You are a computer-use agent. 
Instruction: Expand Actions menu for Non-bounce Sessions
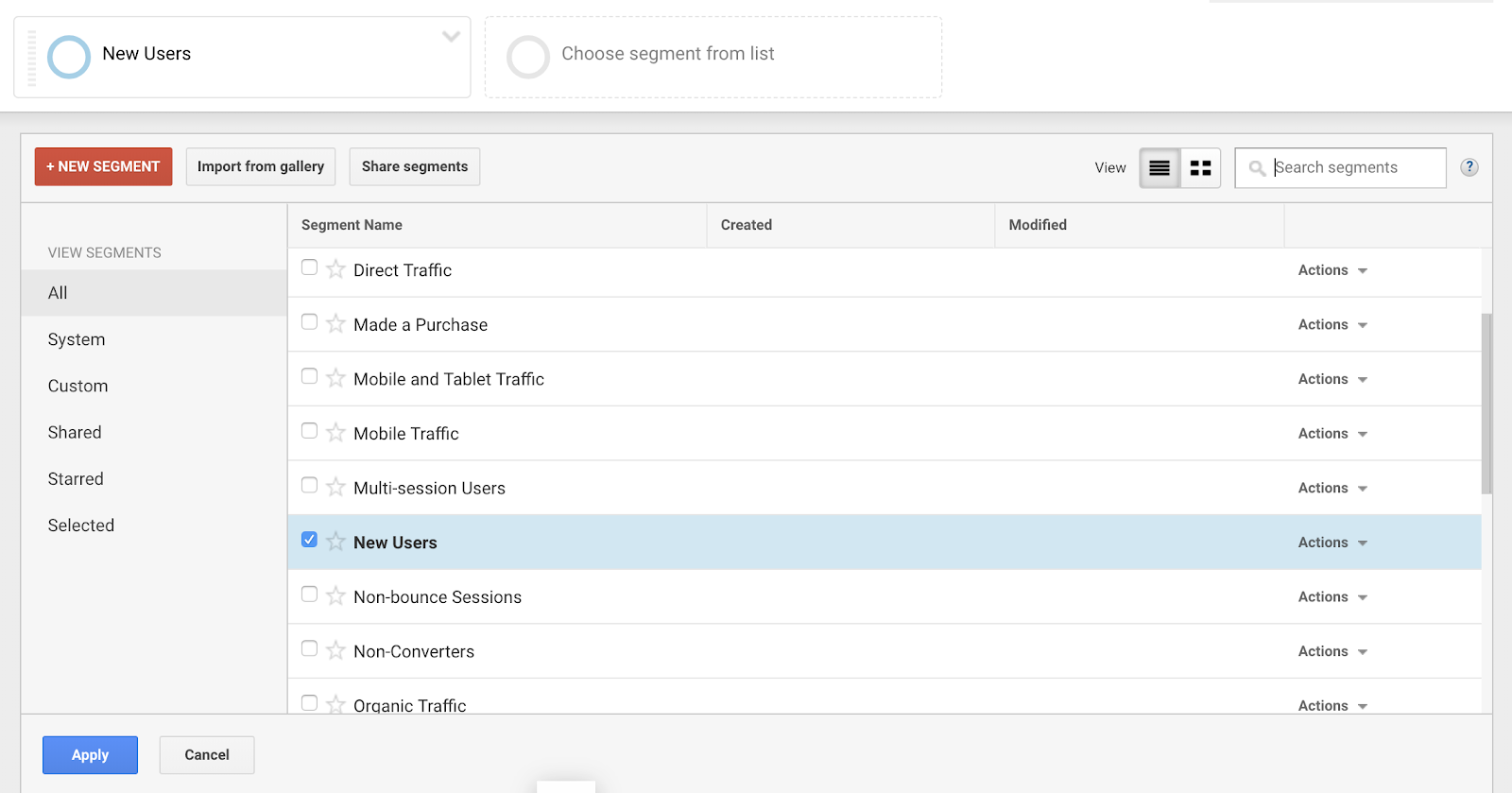coord(1332,597)
